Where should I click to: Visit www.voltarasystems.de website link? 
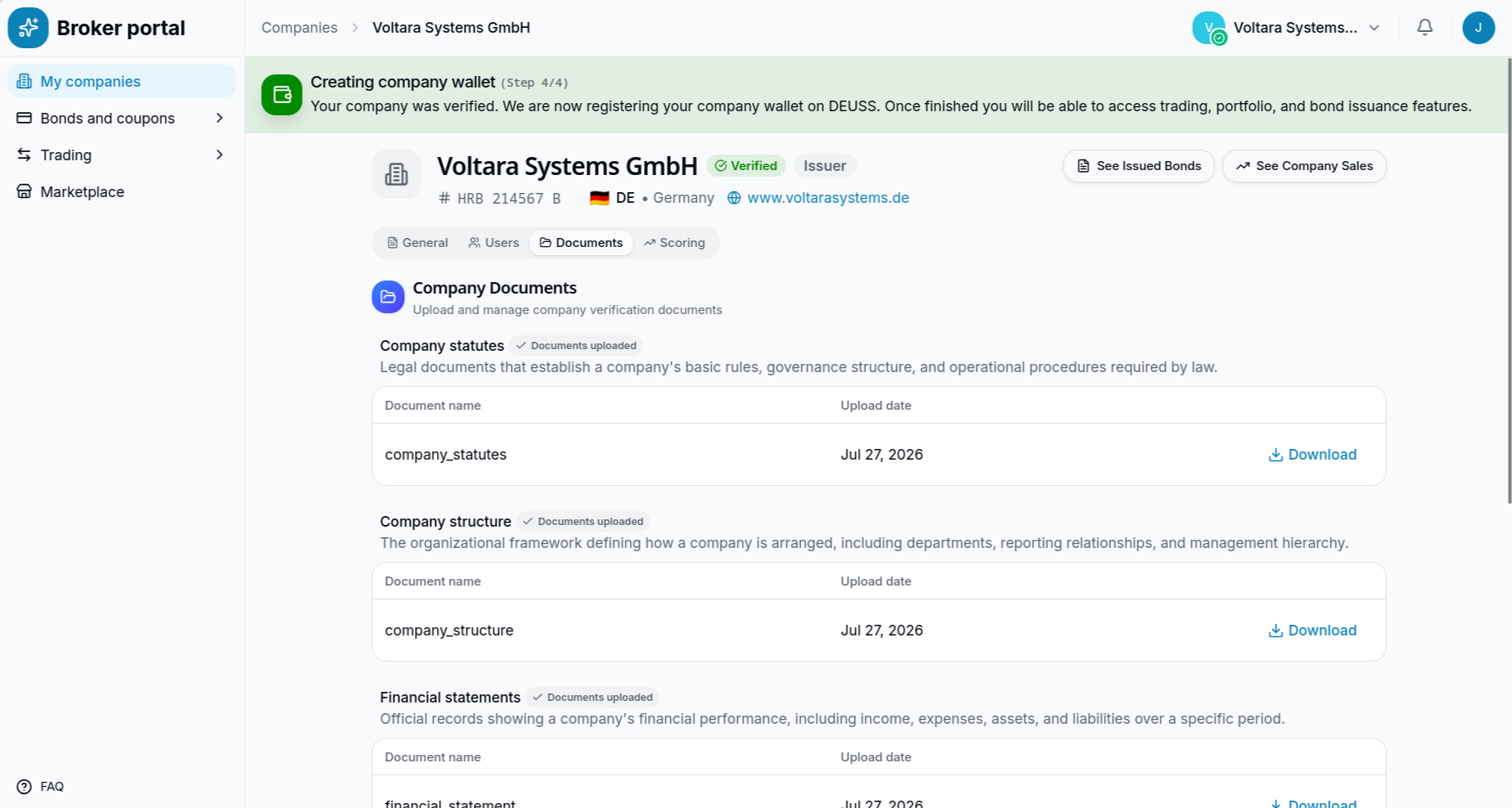click(828, 198)
